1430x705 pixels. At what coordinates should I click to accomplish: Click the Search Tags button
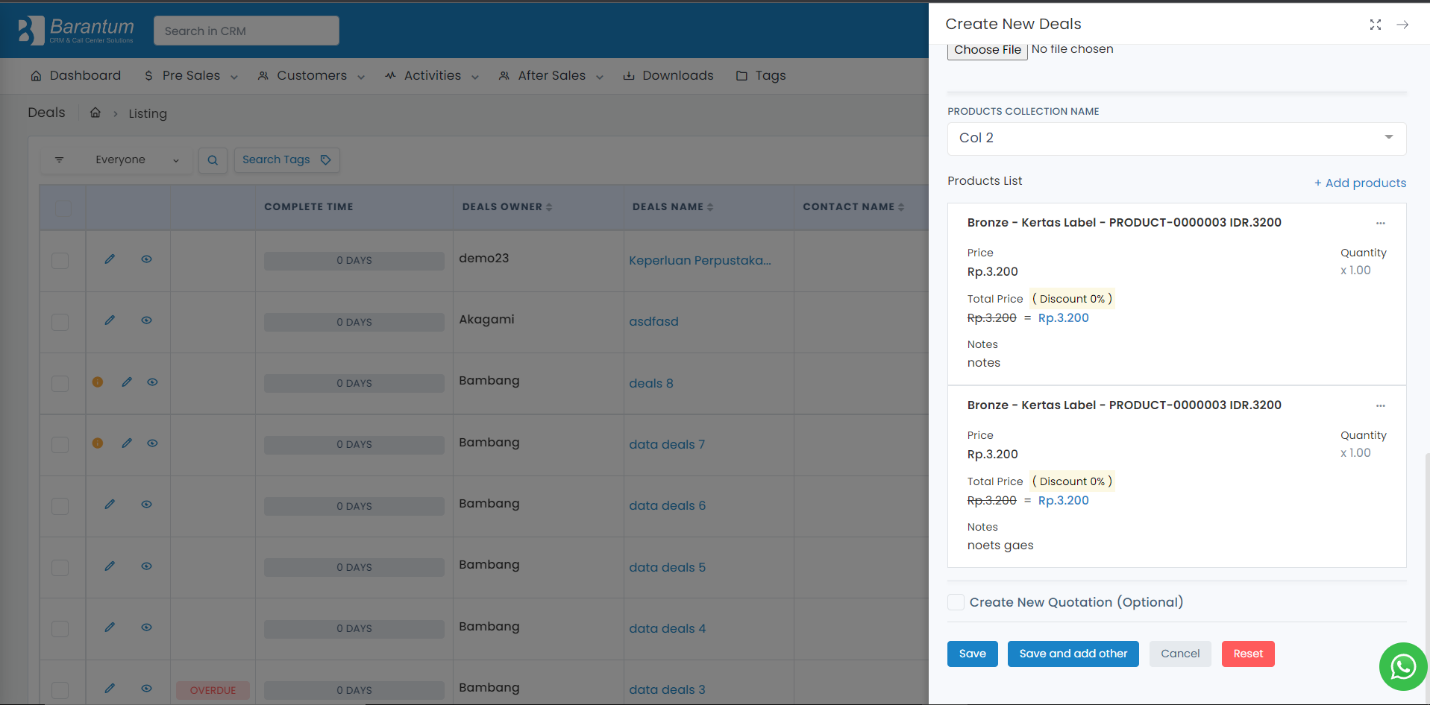(287, 160)
